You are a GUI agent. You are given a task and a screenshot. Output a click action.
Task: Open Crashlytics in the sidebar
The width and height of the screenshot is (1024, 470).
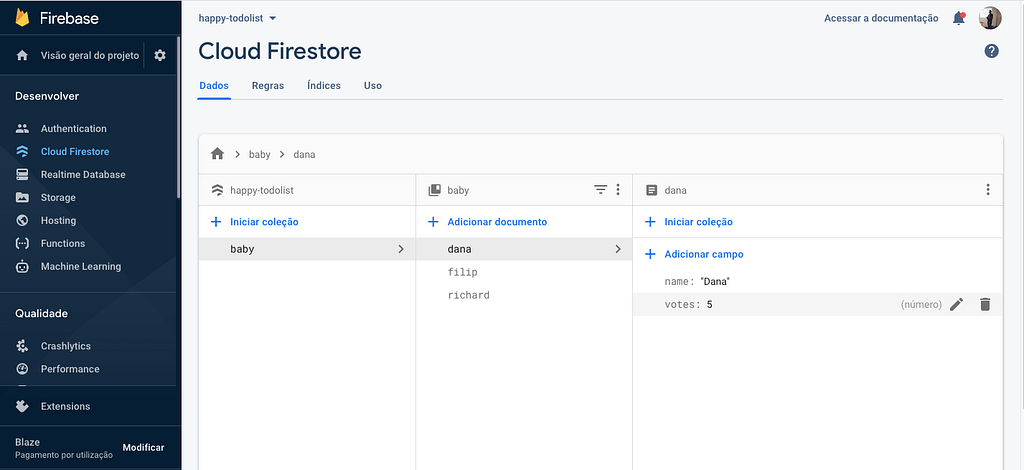66,346
